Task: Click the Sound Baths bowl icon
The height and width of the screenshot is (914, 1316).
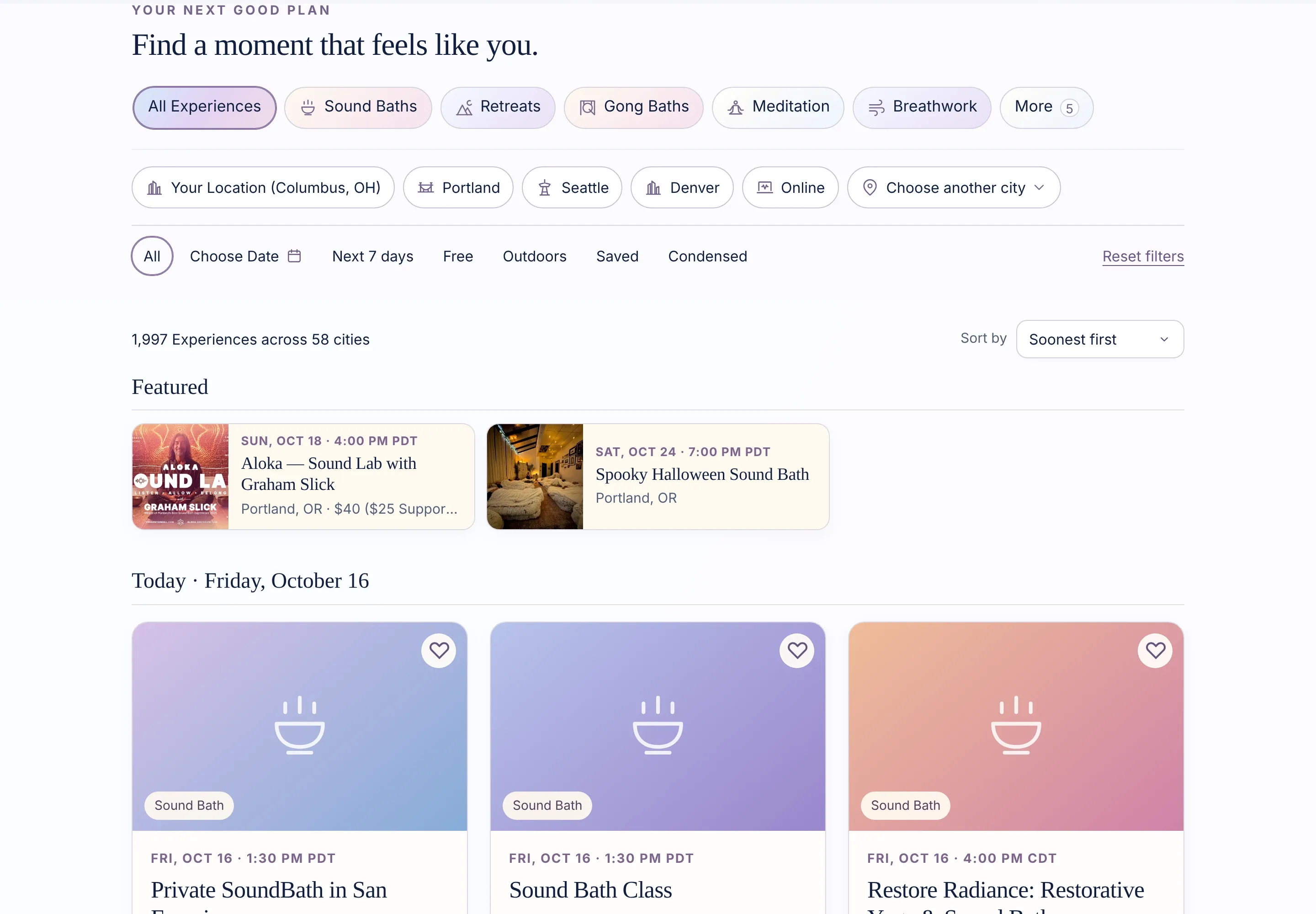Action: click(308, 107)
